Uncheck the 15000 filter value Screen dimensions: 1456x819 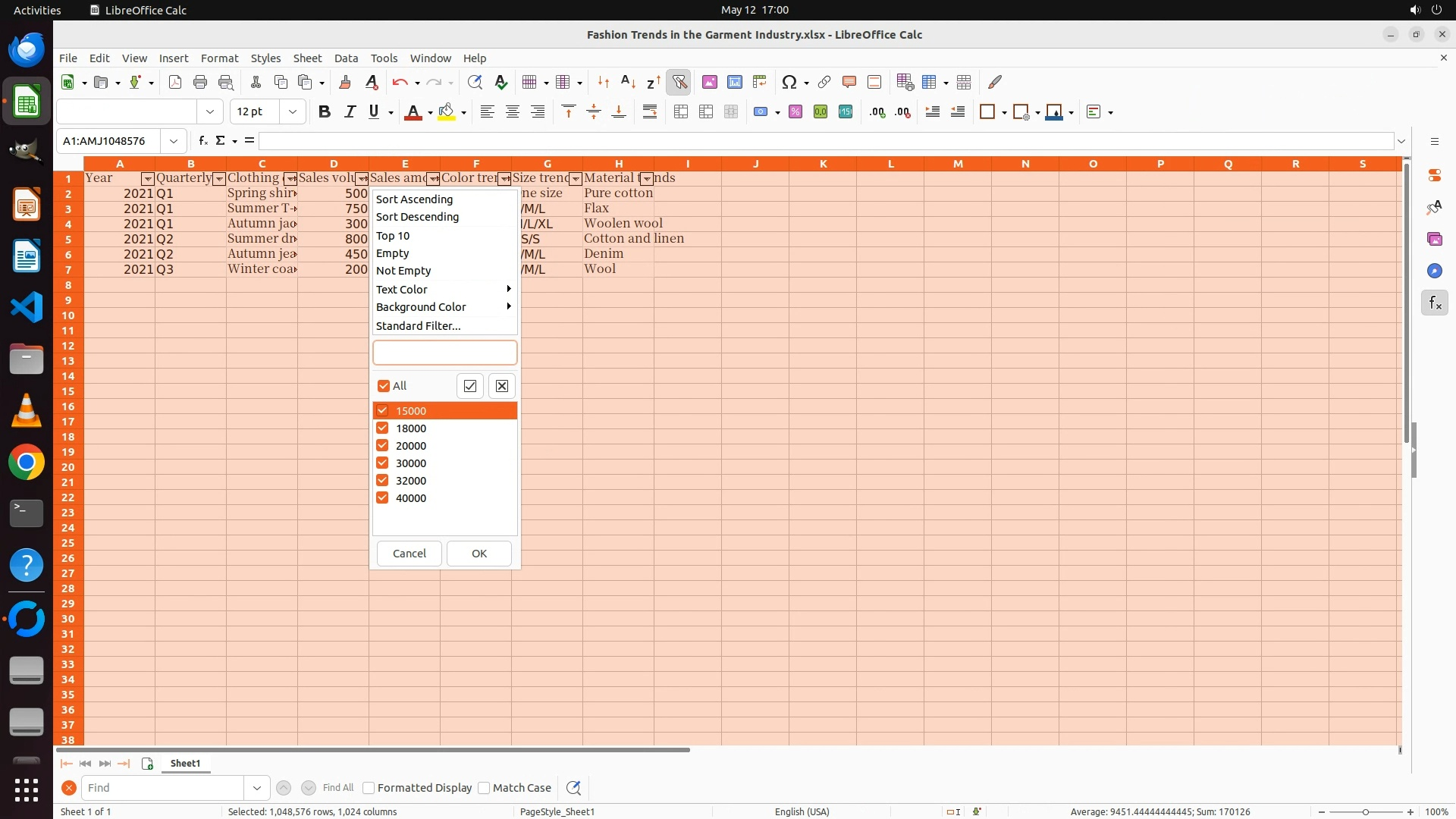click(382, 411)
